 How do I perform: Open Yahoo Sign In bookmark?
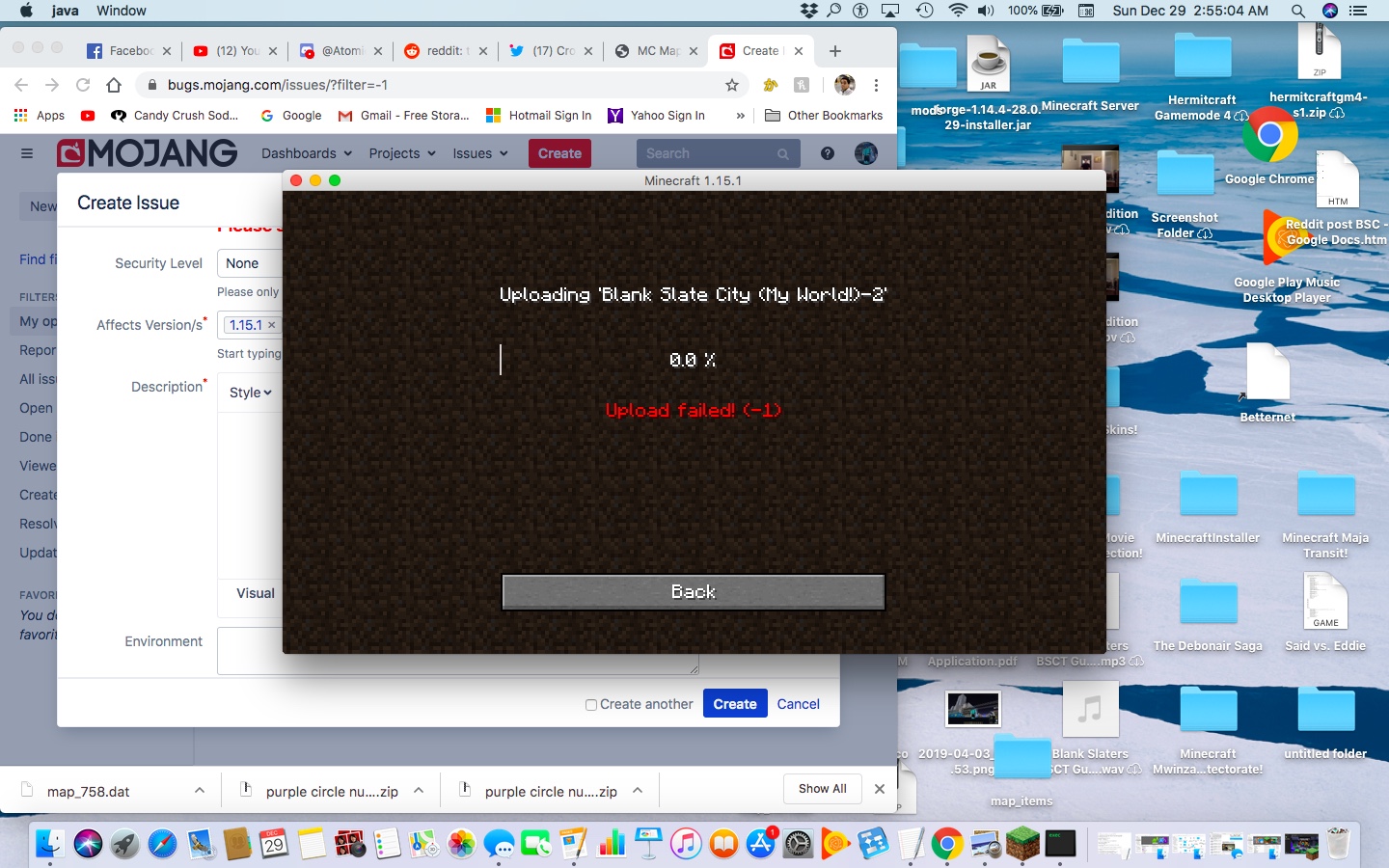656,116
